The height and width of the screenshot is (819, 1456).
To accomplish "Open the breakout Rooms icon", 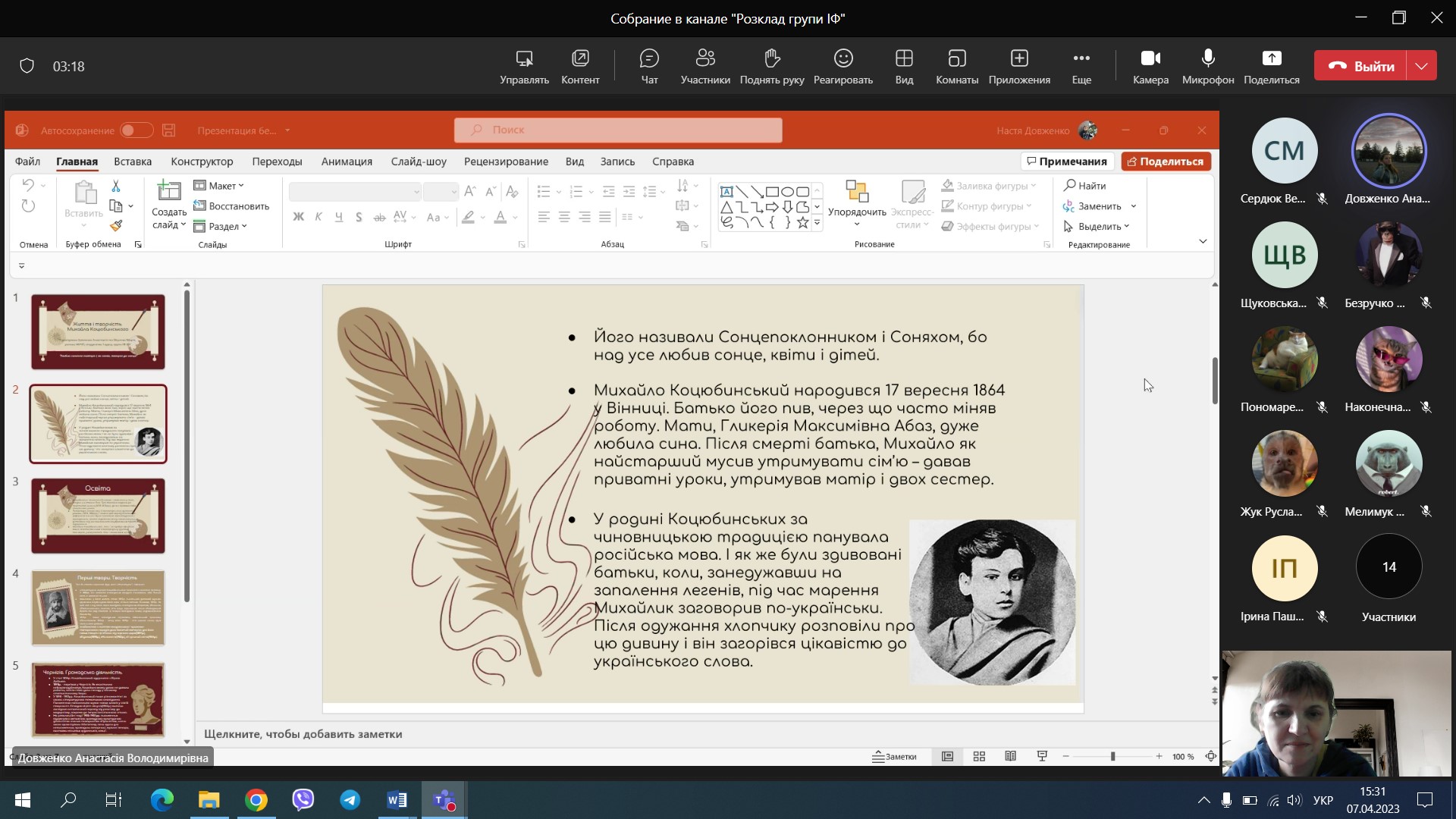I will 956,59.
